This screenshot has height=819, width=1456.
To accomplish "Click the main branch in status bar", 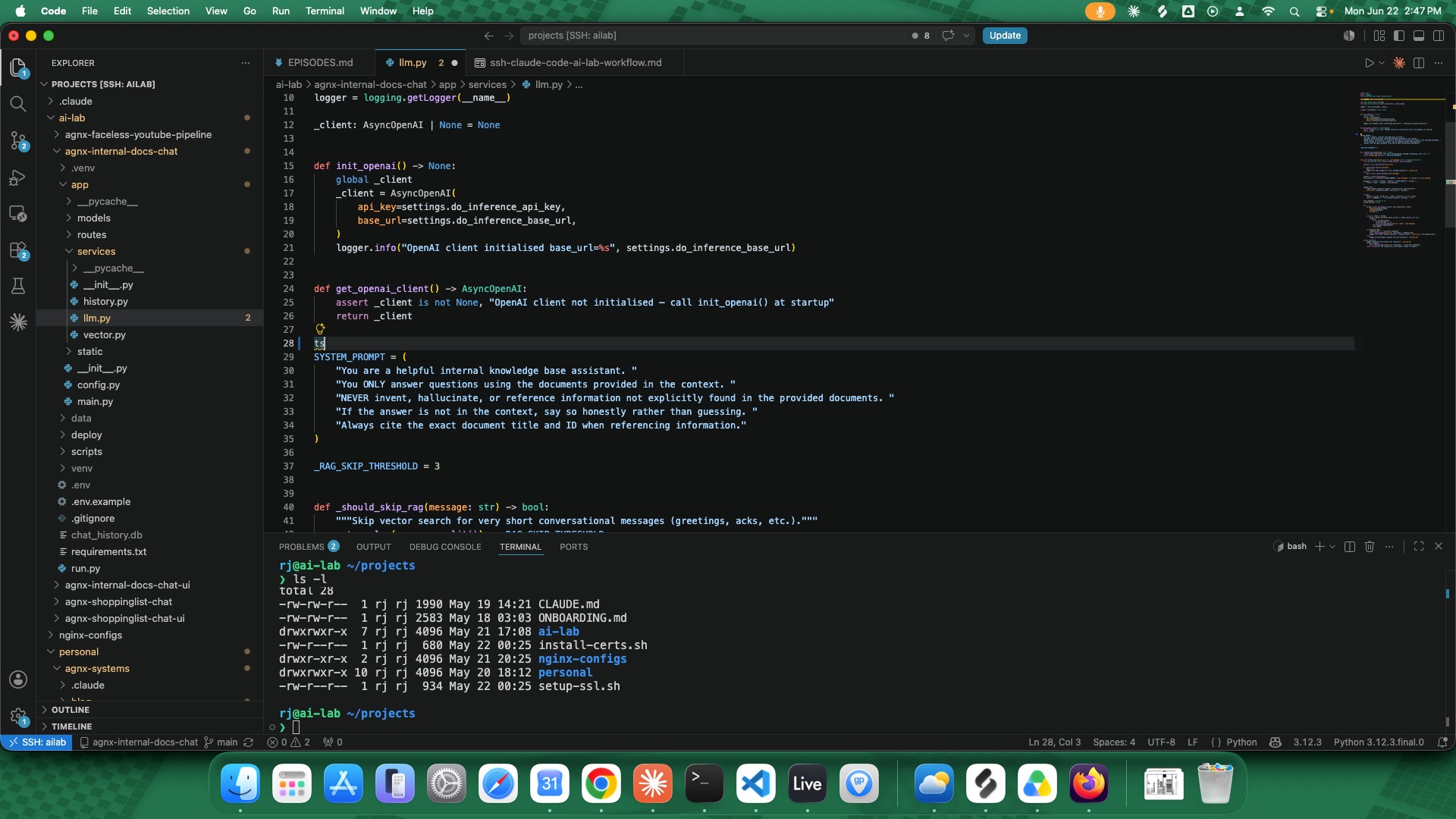I will click(x=221, y=742).
